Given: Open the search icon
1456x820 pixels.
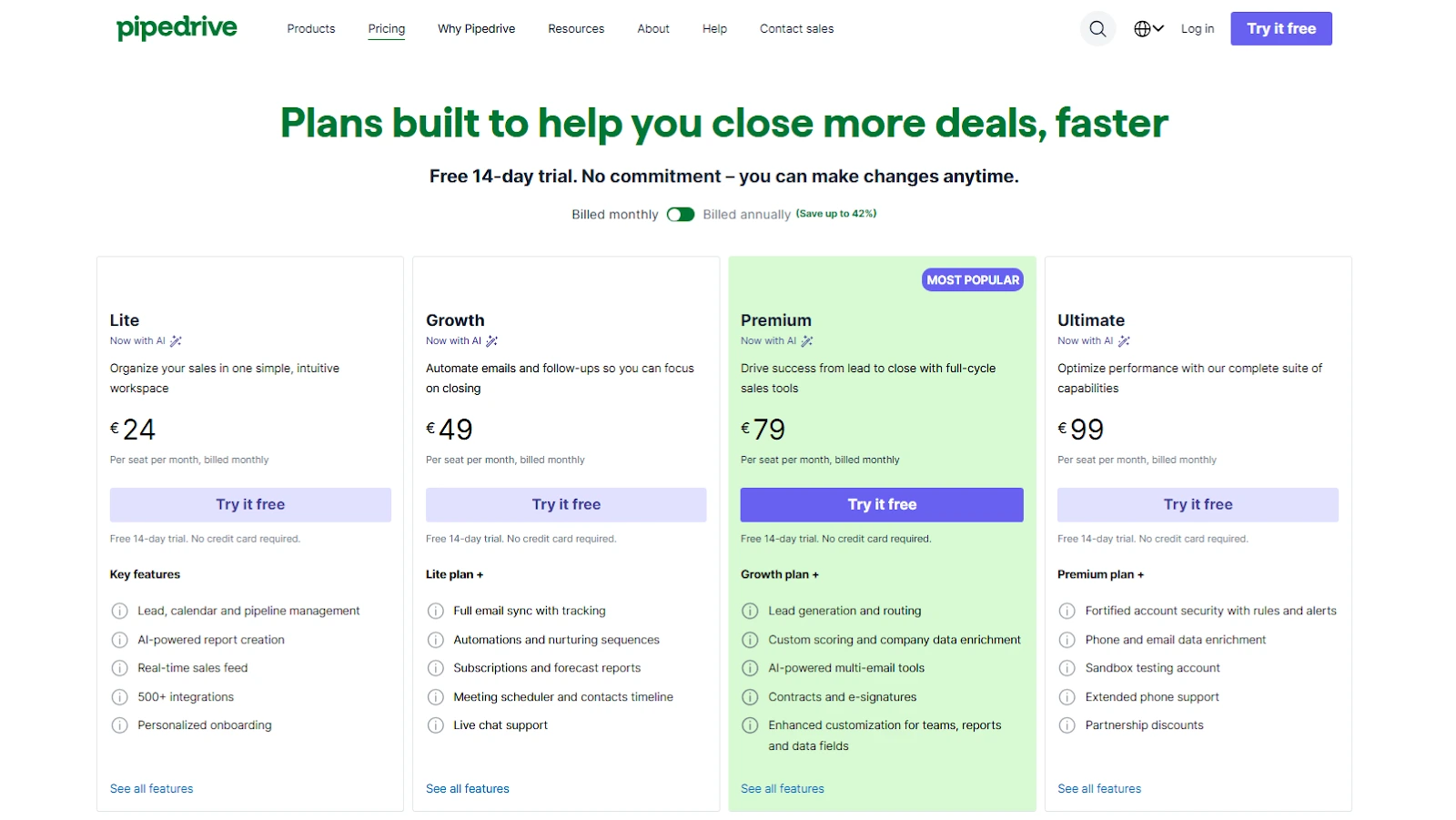Looking at the screenshot, I should 1097,29.
